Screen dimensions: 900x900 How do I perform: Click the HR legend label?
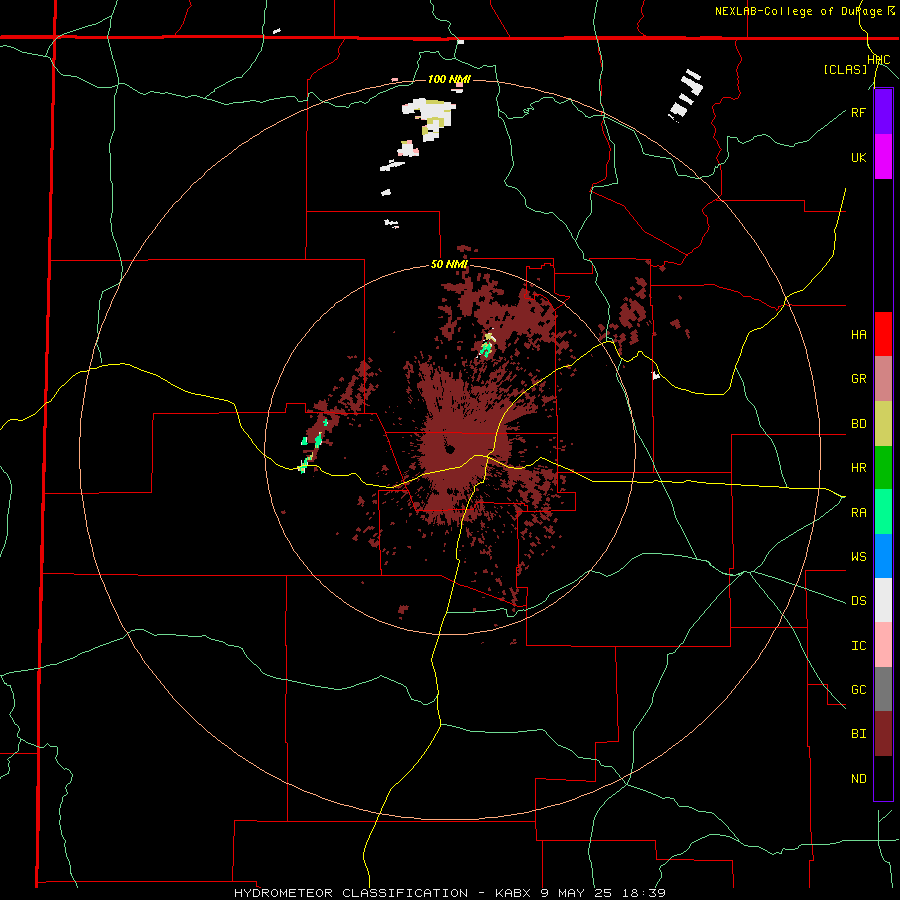(x=858, y=468)
